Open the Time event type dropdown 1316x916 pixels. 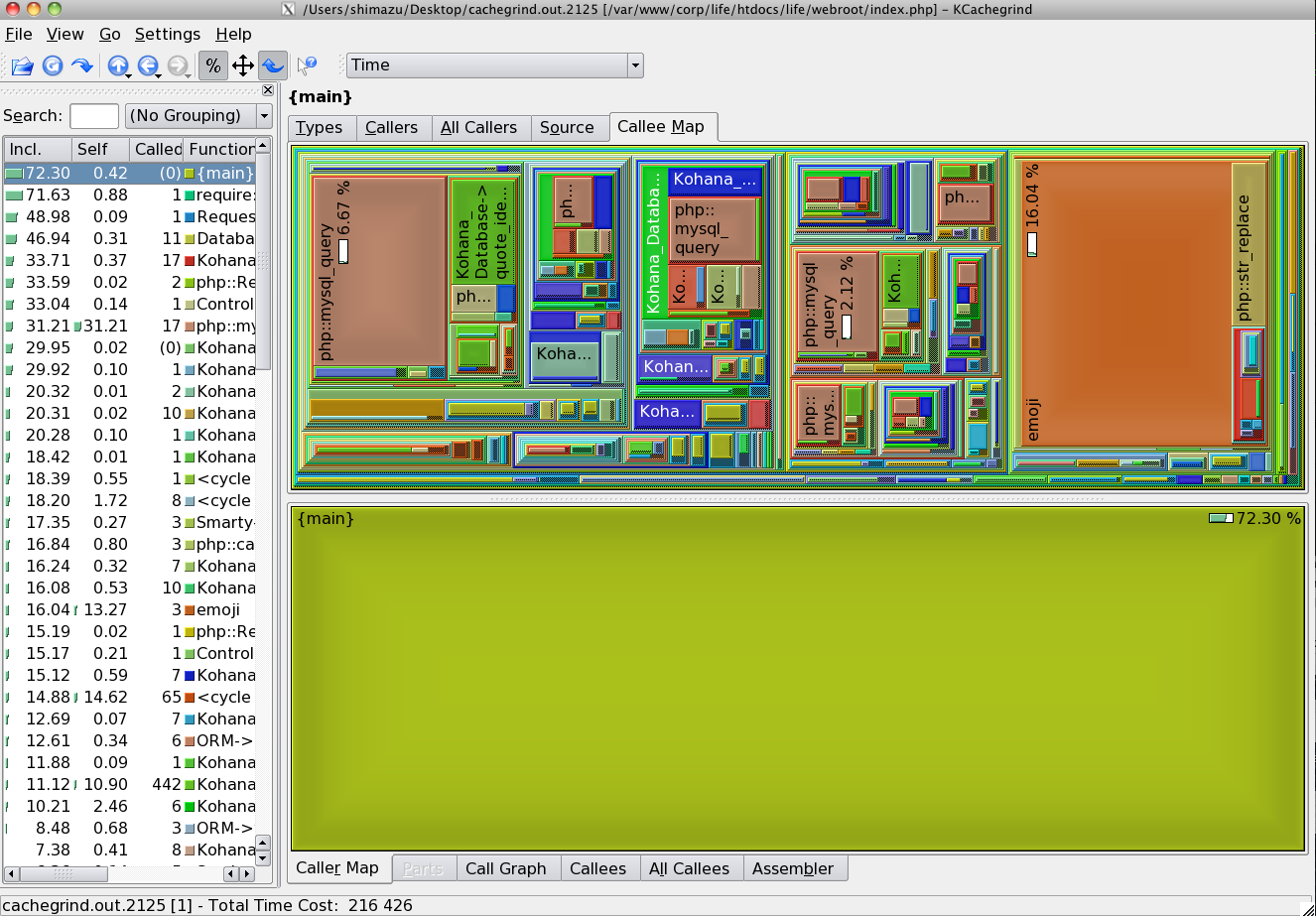point(494,65)
